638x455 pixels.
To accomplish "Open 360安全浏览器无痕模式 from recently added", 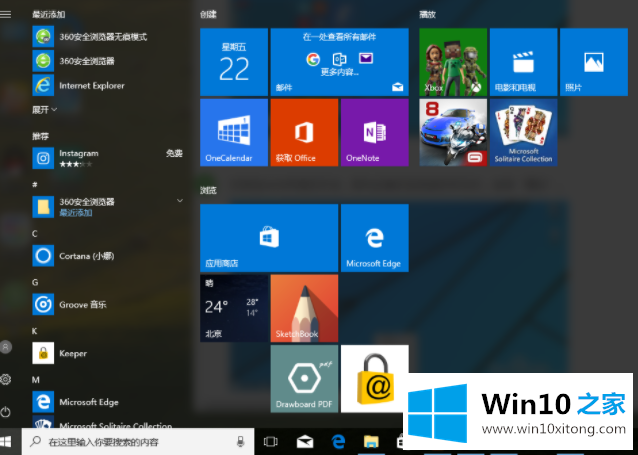I will click(108, 37).
